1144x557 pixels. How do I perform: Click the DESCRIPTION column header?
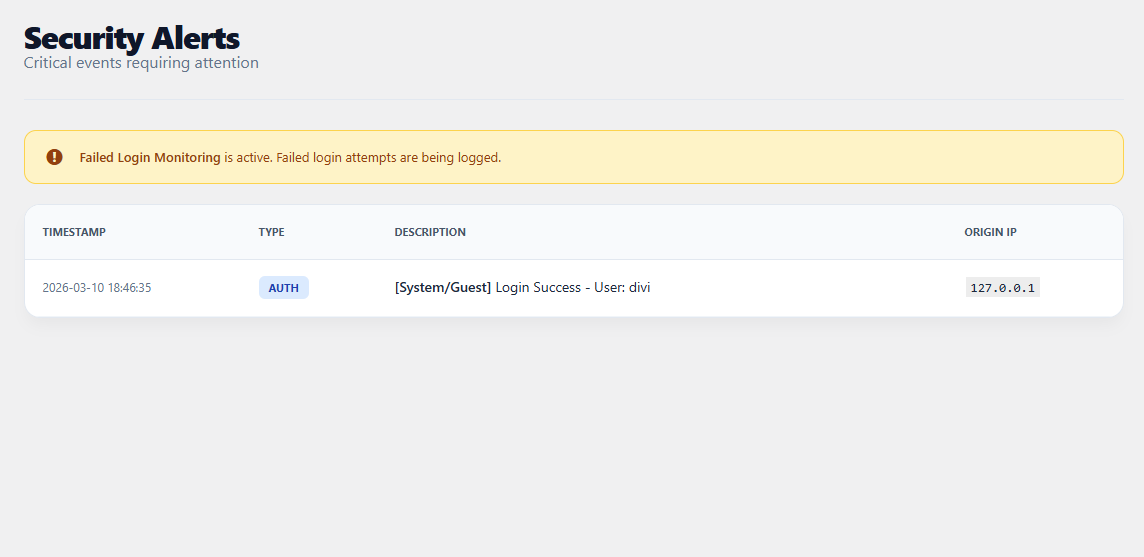pyautogui.click(x=430, y=232)
